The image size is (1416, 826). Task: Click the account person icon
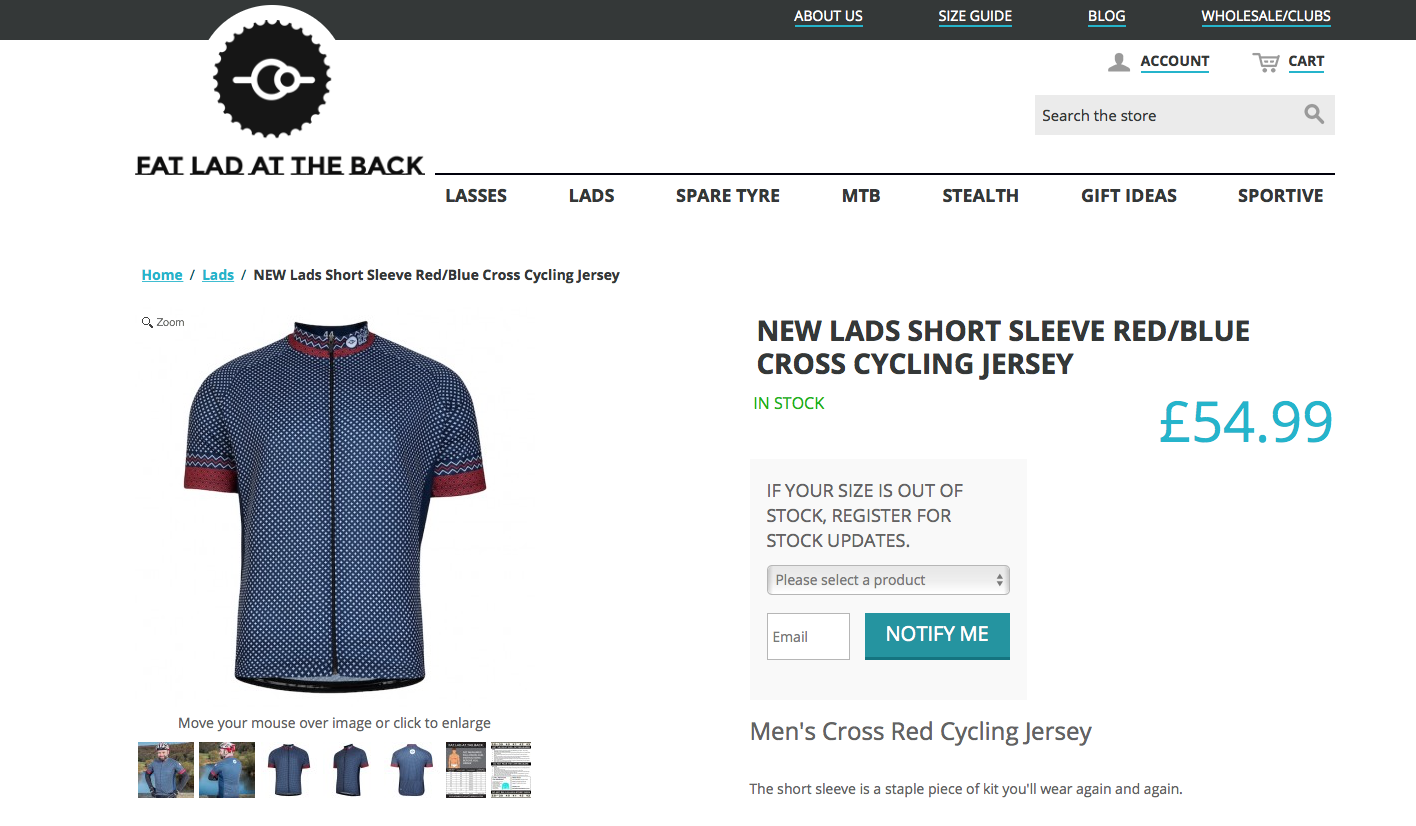pyautogui.click(x=1118, y=62)
